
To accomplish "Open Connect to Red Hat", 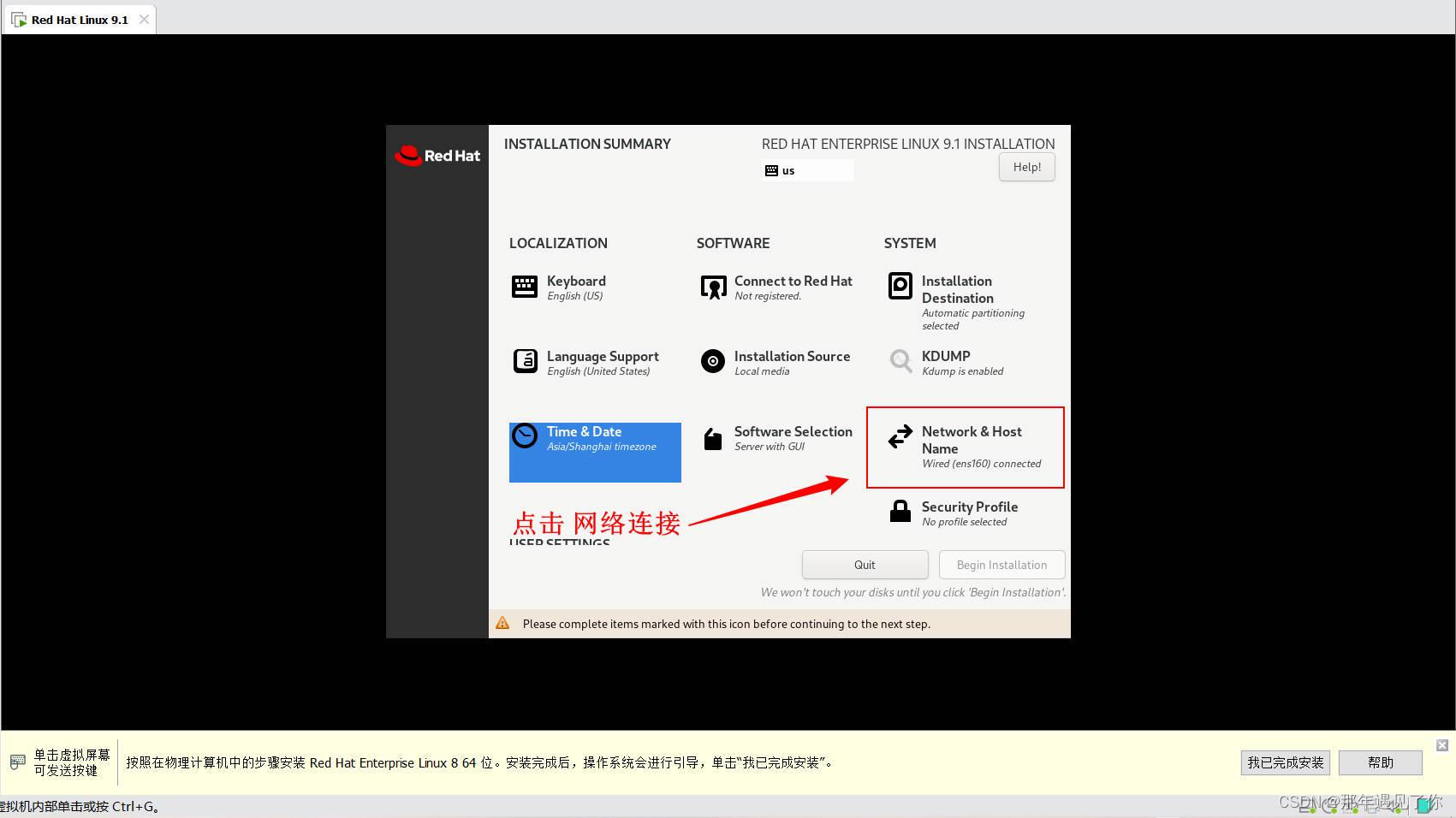I will tap(793, 287).
